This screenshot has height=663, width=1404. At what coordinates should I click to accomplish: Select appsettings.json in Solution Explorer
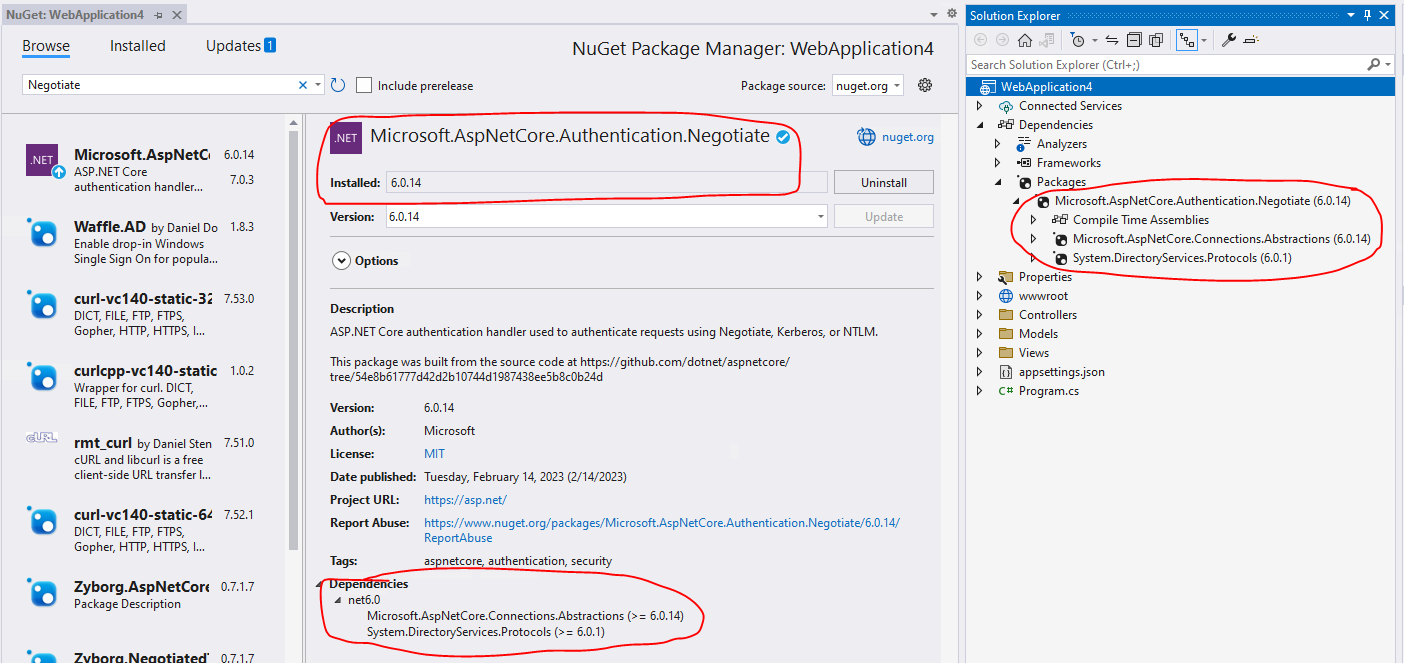point(1062,372)
